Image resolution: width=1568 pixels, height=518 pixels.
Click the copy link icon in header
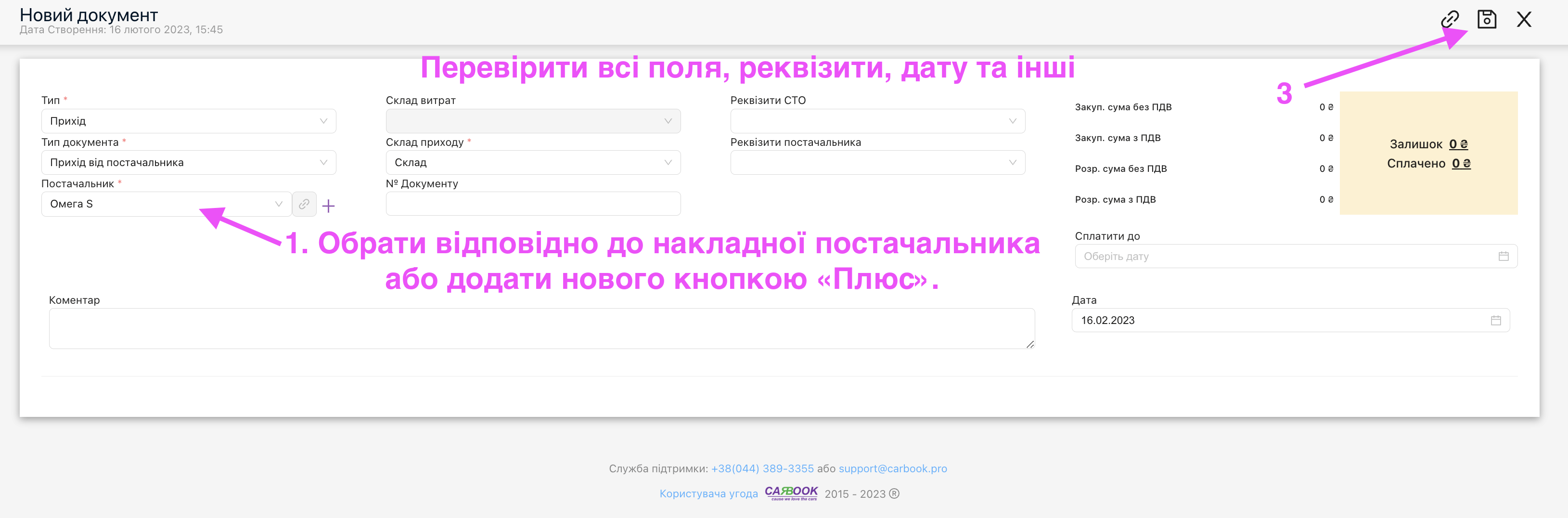click(x=1449, y=19)
